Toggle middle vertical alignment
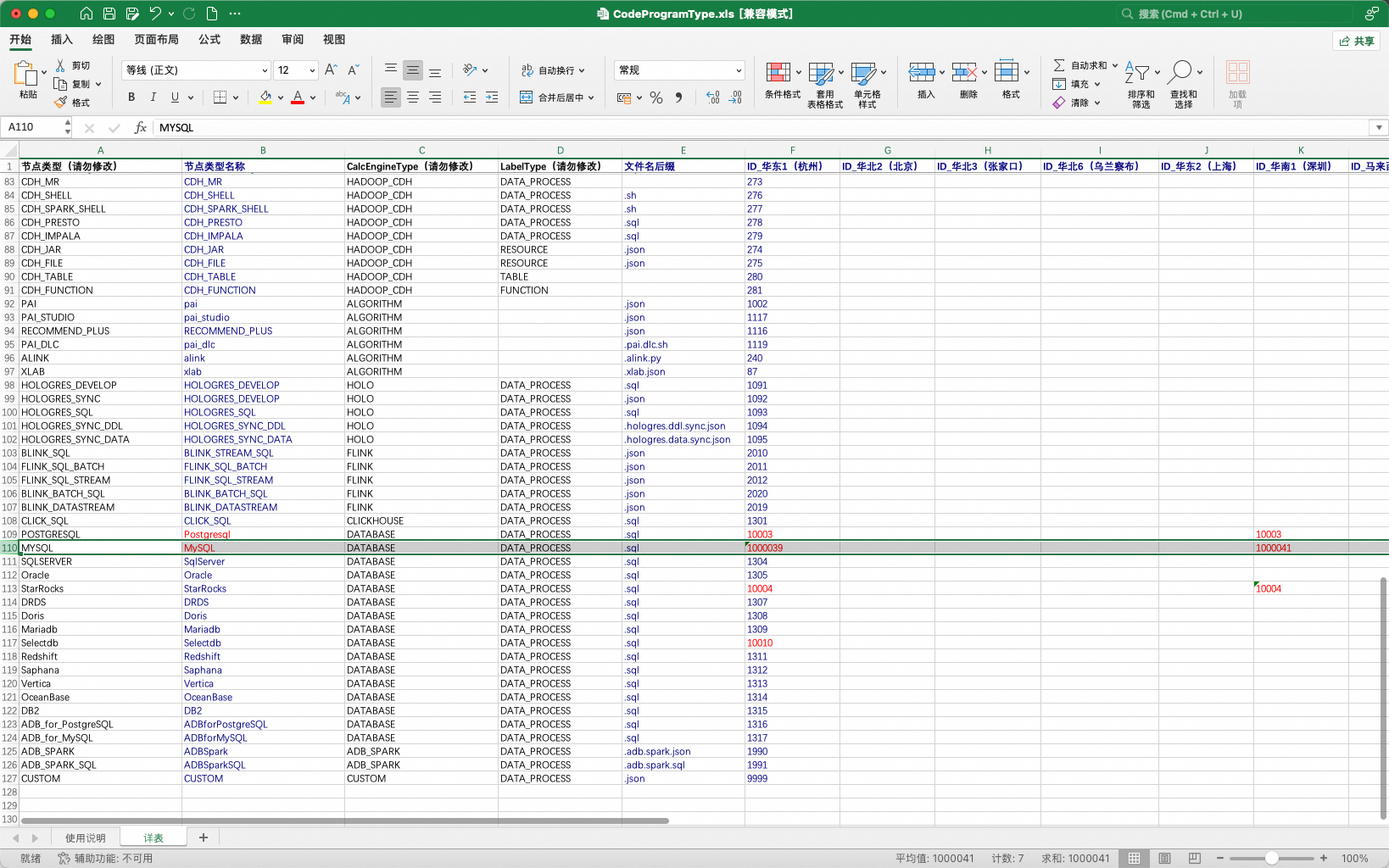This screenshot has height=868, width=1389. (x=413, y=70)
